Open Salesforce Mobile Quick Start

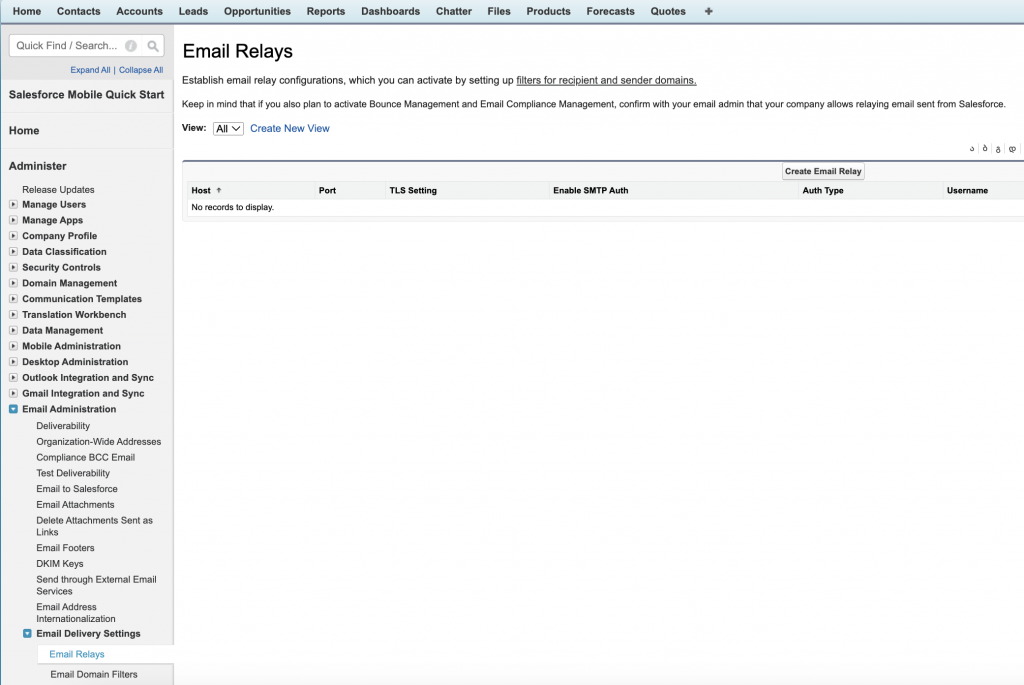tap(86, 95)
